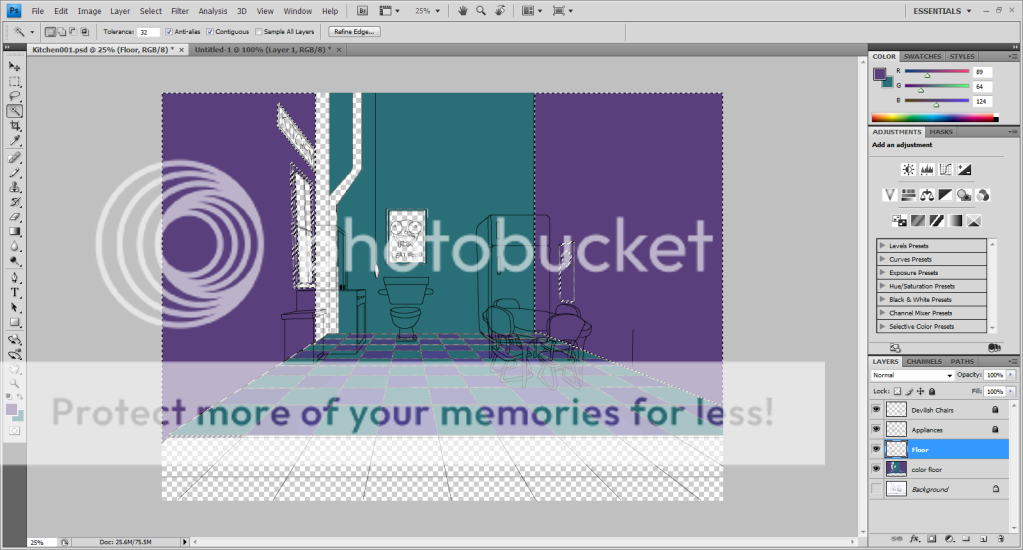Viewport: 1023px width, 550px height.
Task: Switch to the Swatches panel tab
Action: pos(921,57)
